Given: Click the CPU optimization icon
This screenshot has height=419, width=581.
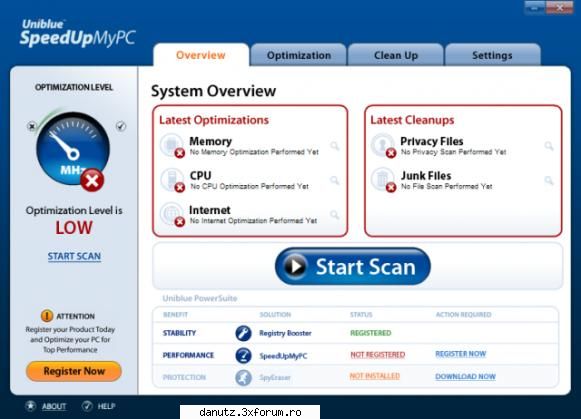Looking at the screenshot, I should [x=172, y=180].
